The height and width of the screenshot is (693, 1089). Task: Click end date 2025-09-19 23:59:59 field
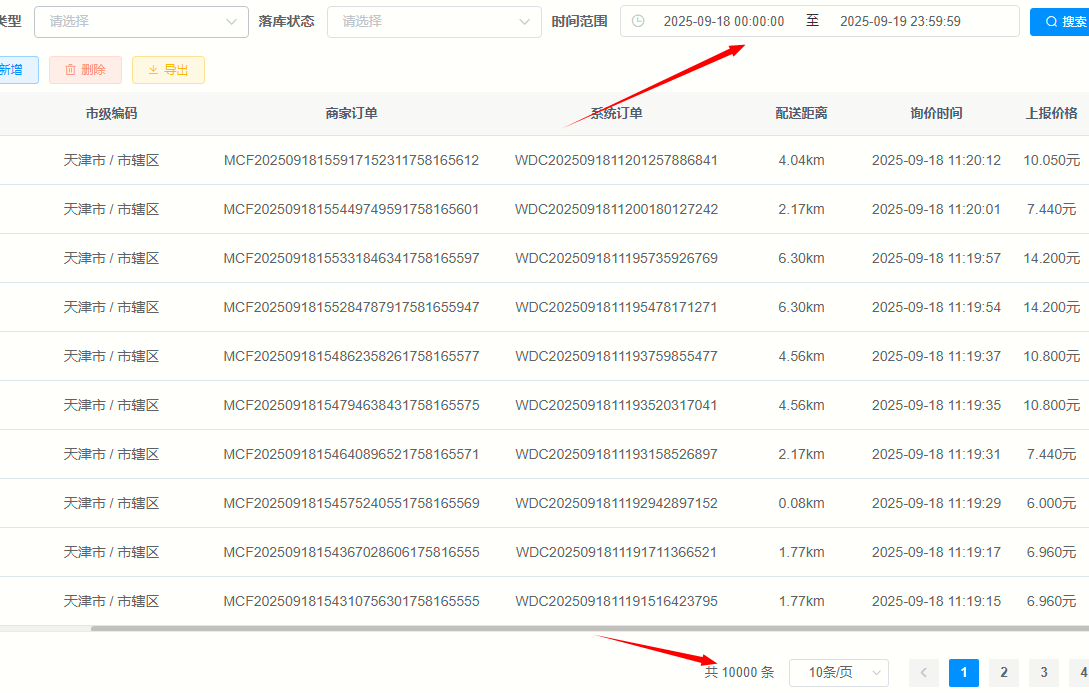pos(900,22)
